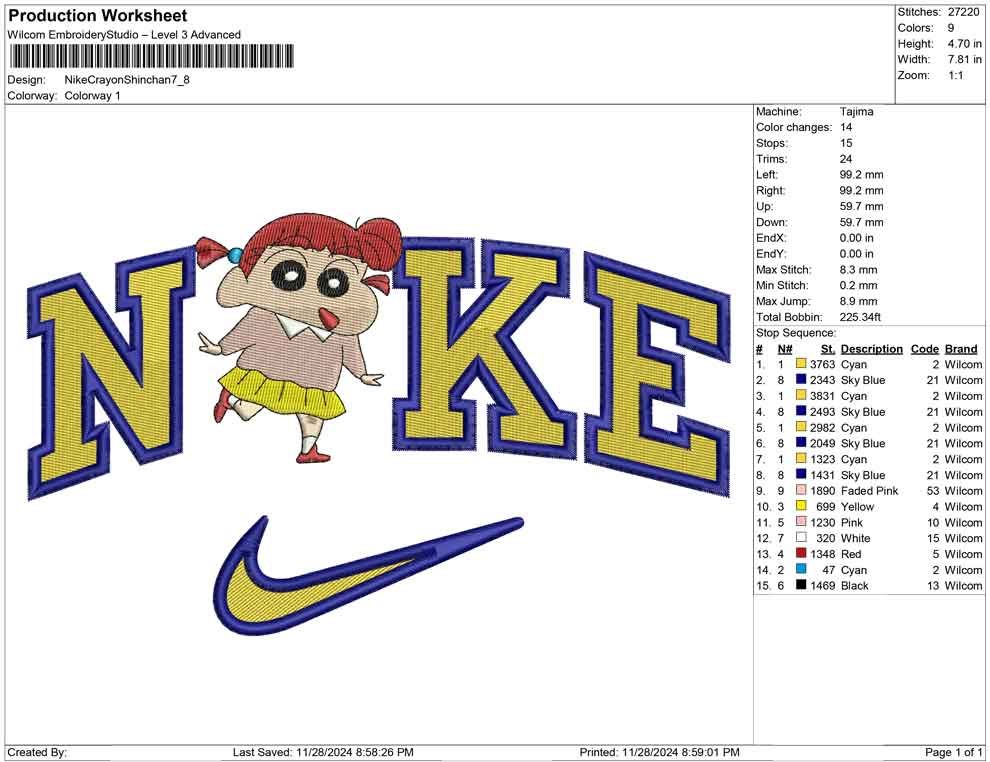Click the embroidered letter 'E' in the preview

tap(657, 372)
